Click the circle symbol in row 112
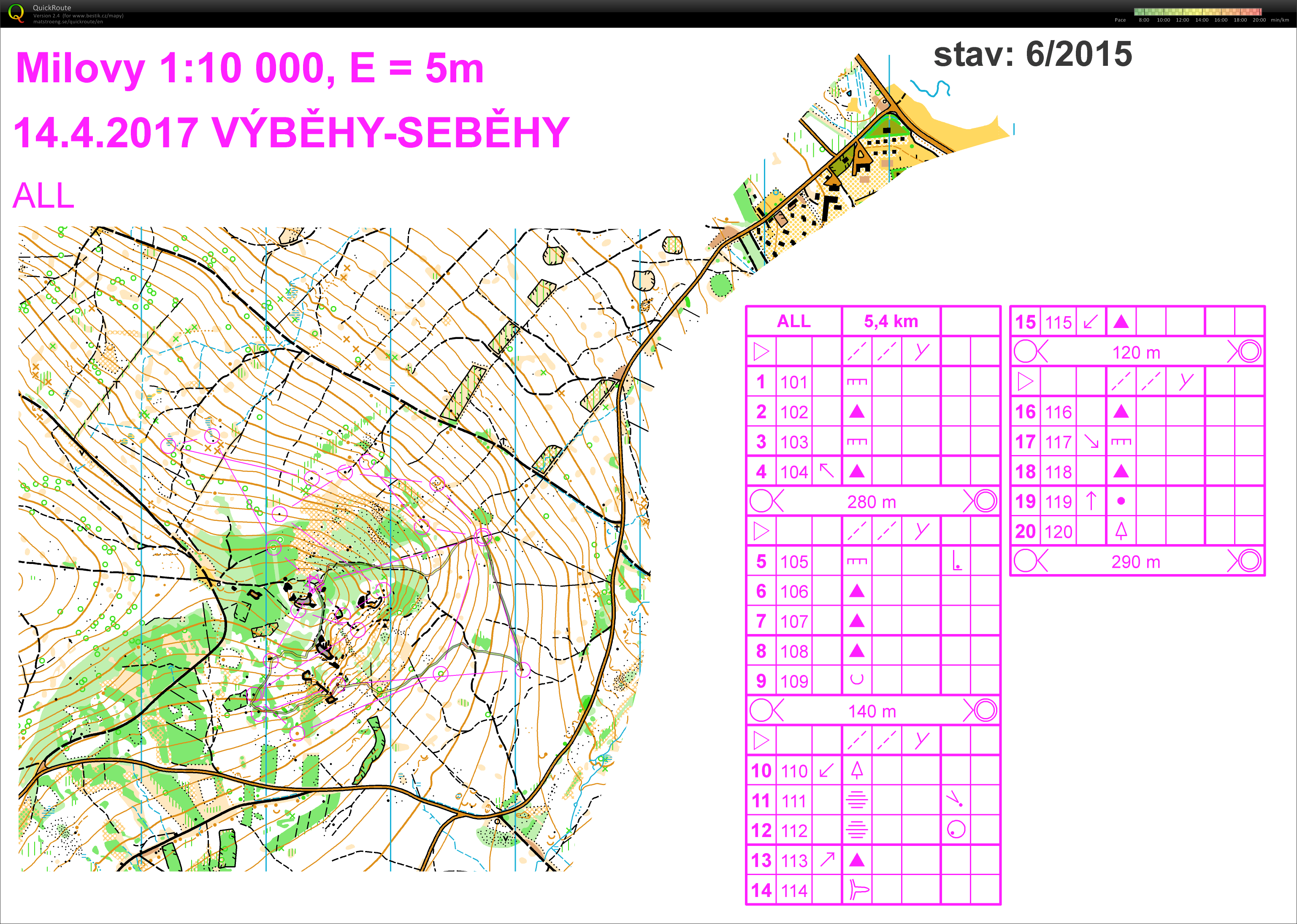The width and height of the screenshot is (1297, 924). click(x=956, y=829)
